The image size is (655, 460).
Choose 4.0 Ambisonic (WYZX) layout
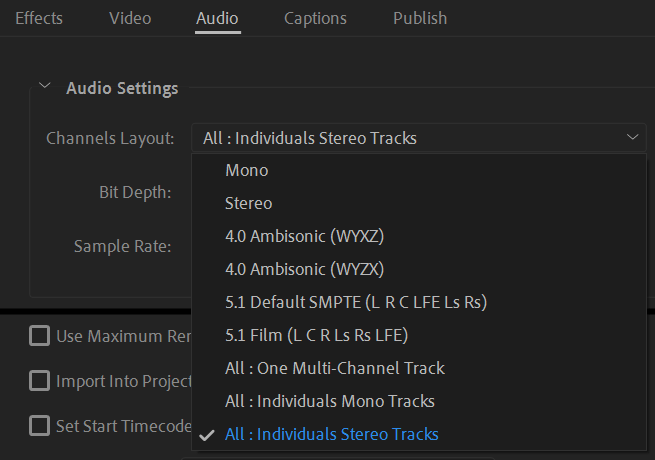[305, 269]
